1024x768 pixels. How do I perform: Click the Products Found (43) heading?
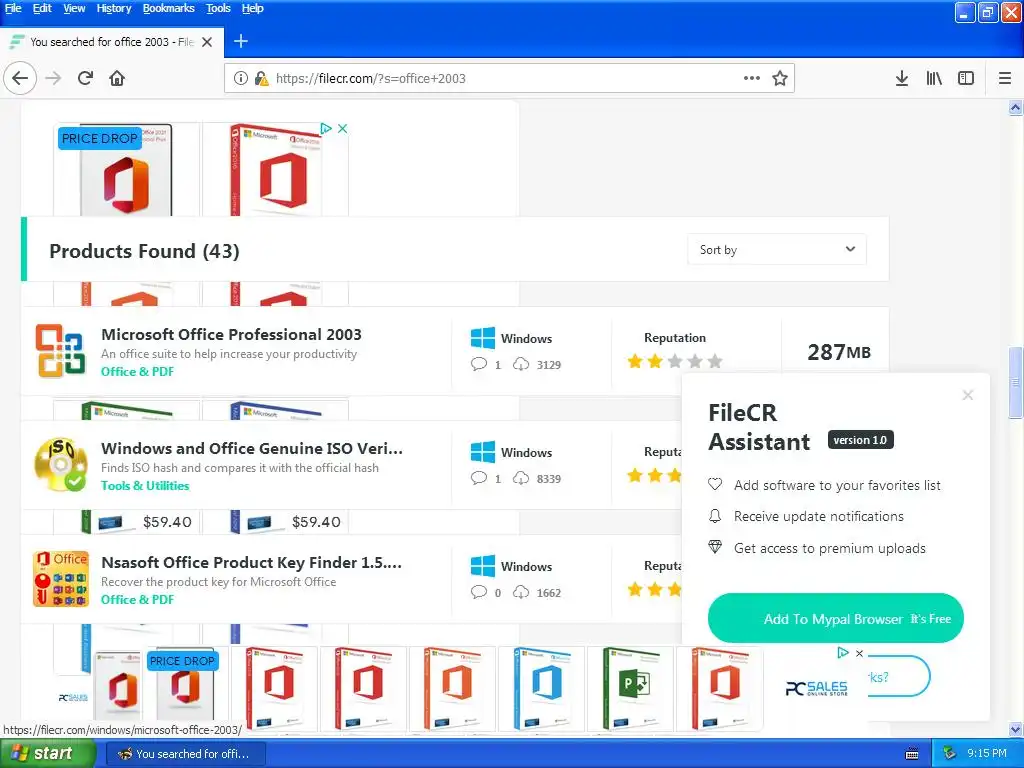click(x=144, y=251)
